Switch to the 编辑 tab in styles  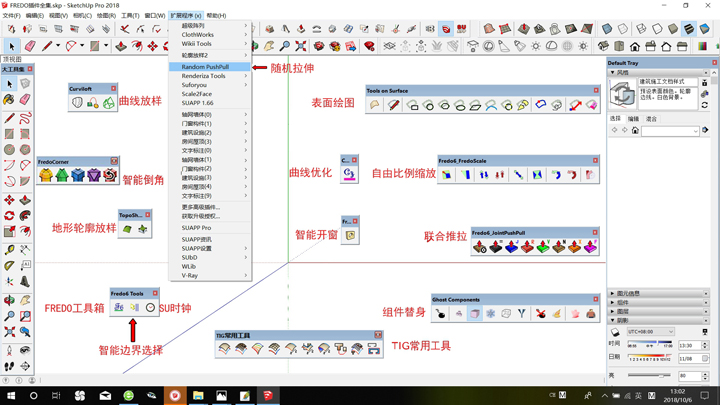(x=633, y=118)
